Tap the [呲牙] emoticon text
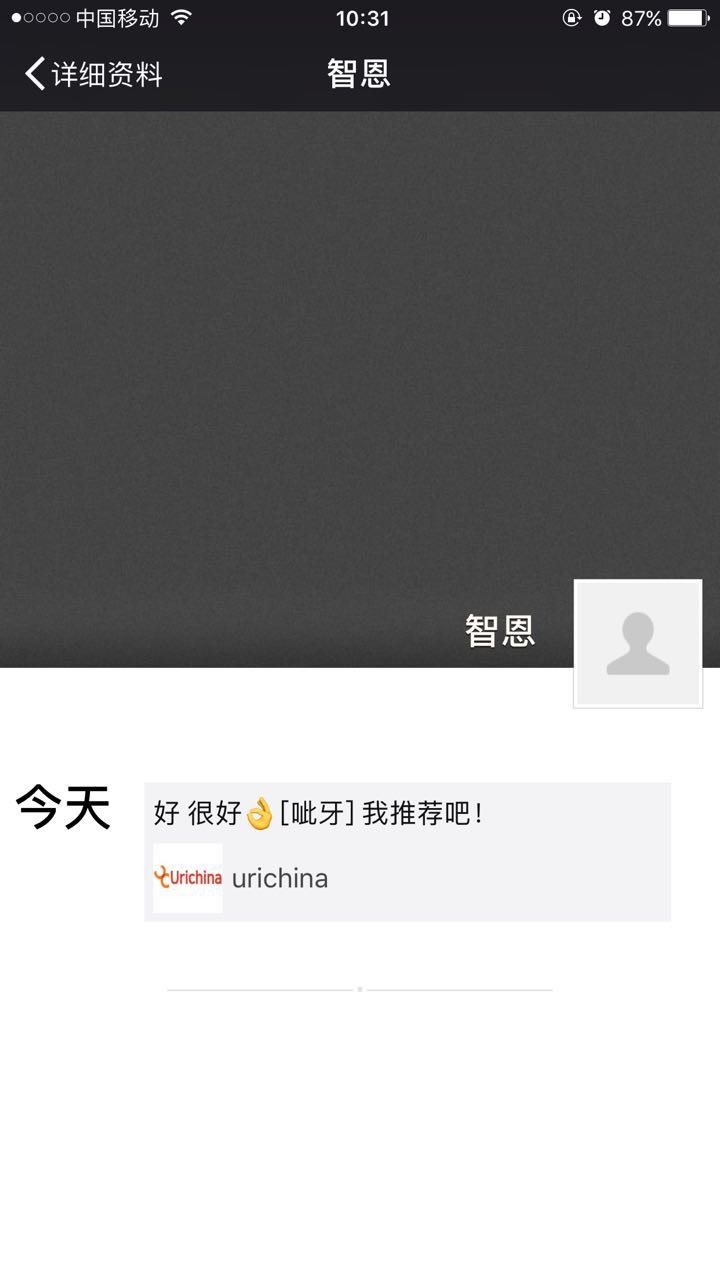 point(318,814)
